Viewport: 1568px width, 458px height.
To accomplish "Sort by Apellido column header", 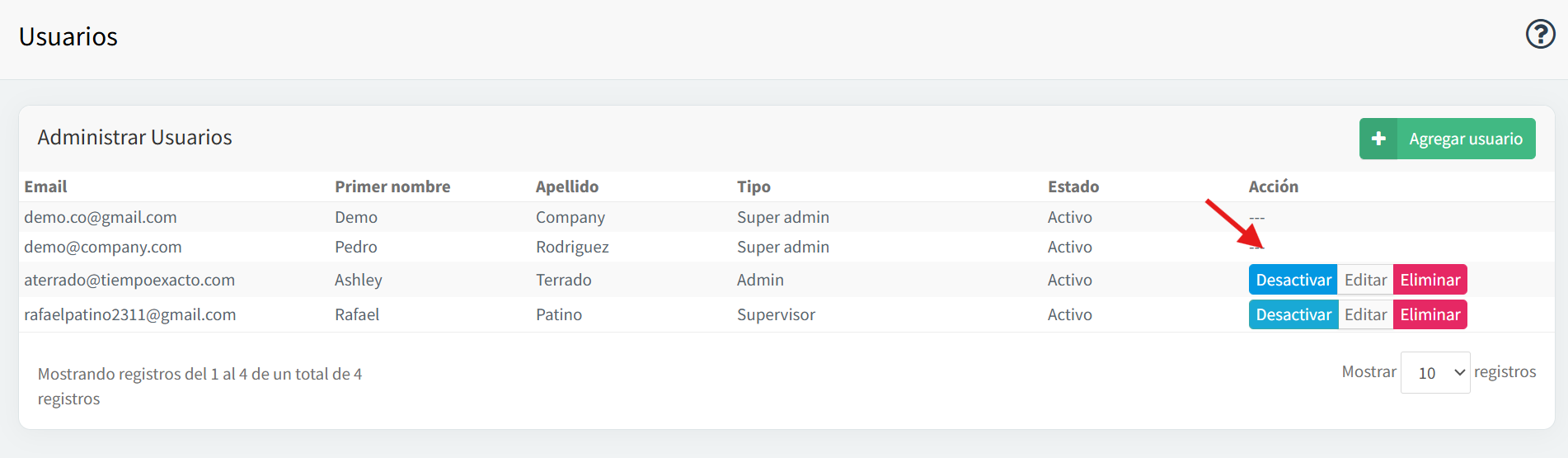I will click(567, 187).
